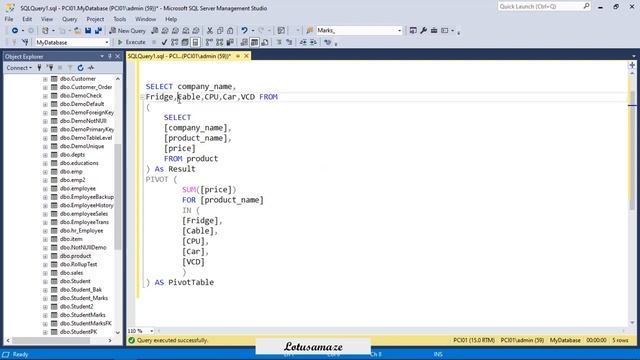
Task: Select dbo.employee in Object Explorer
Action: pyautogui.click(x=78, y=189)
